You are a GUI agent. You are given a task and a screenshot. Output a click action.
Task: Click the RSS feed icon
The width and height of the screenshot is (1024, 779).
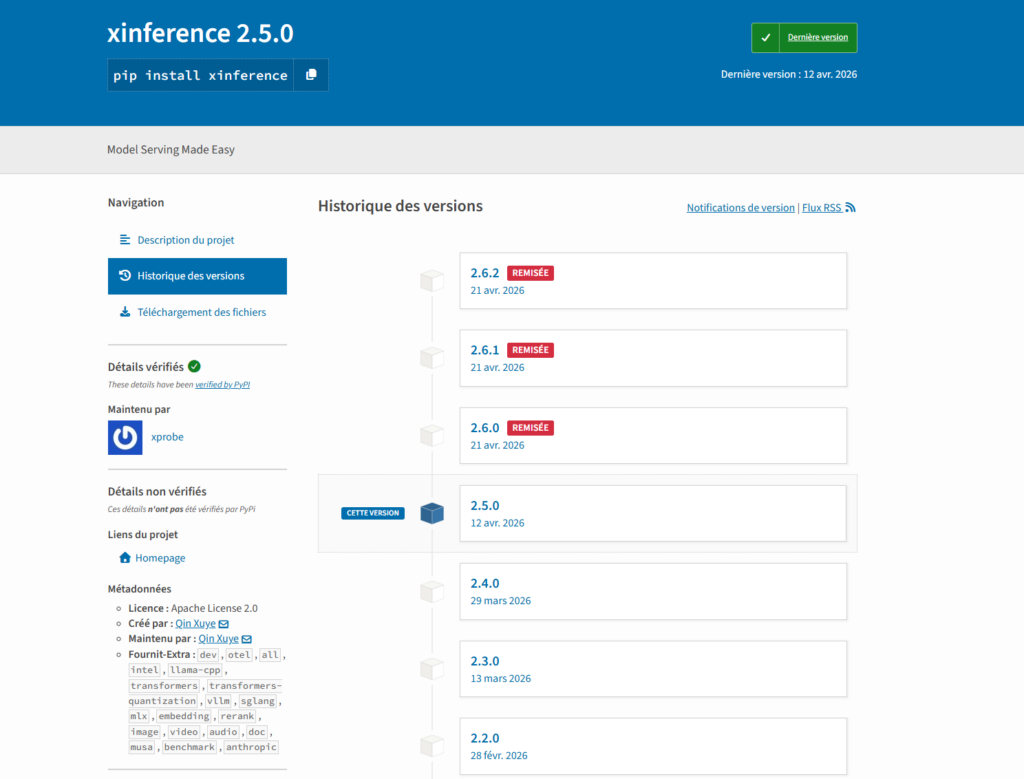coord(850,208)
